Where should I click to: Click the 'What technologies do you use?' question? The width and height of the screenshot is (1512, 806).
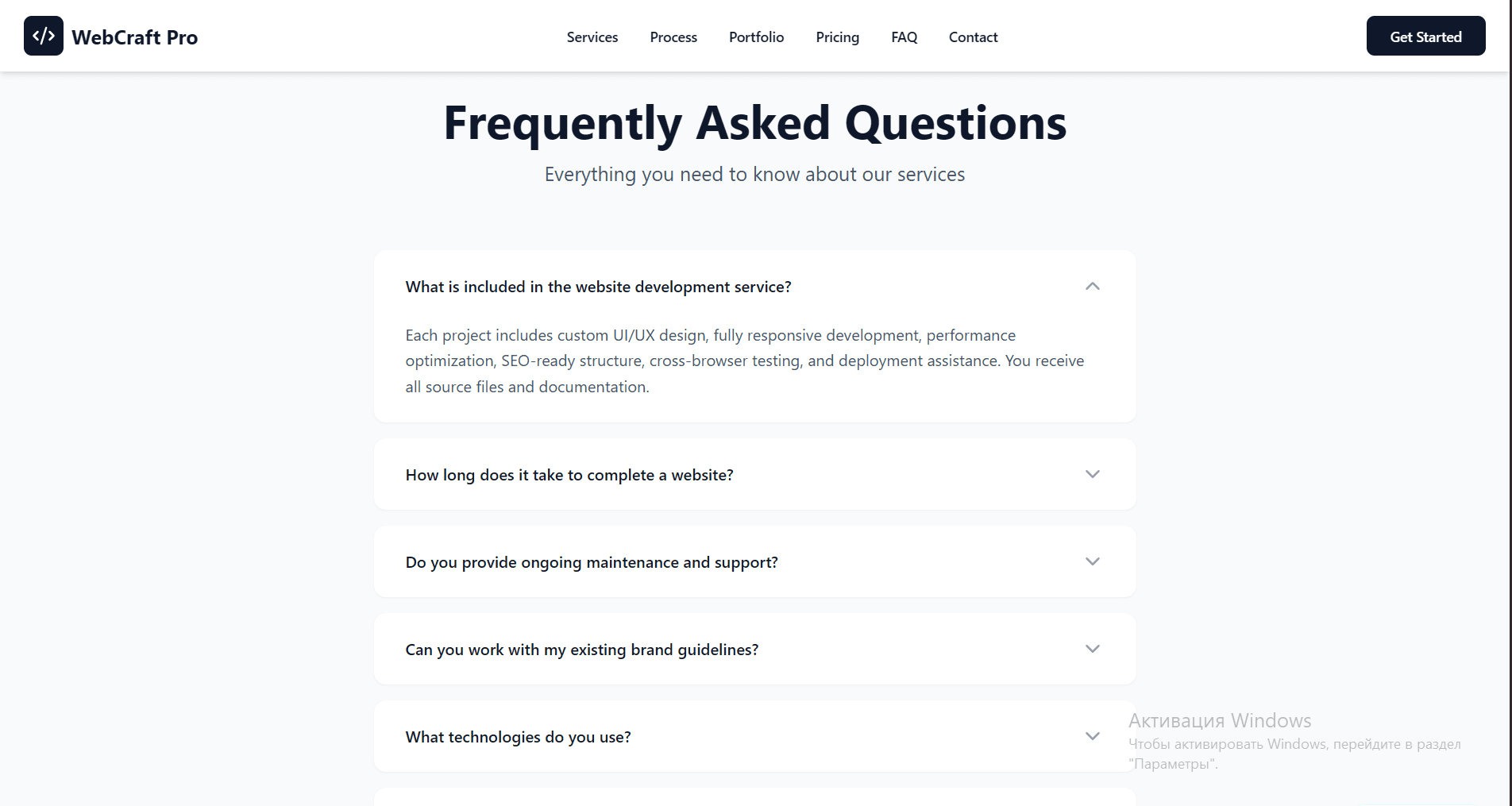[518, 737]
